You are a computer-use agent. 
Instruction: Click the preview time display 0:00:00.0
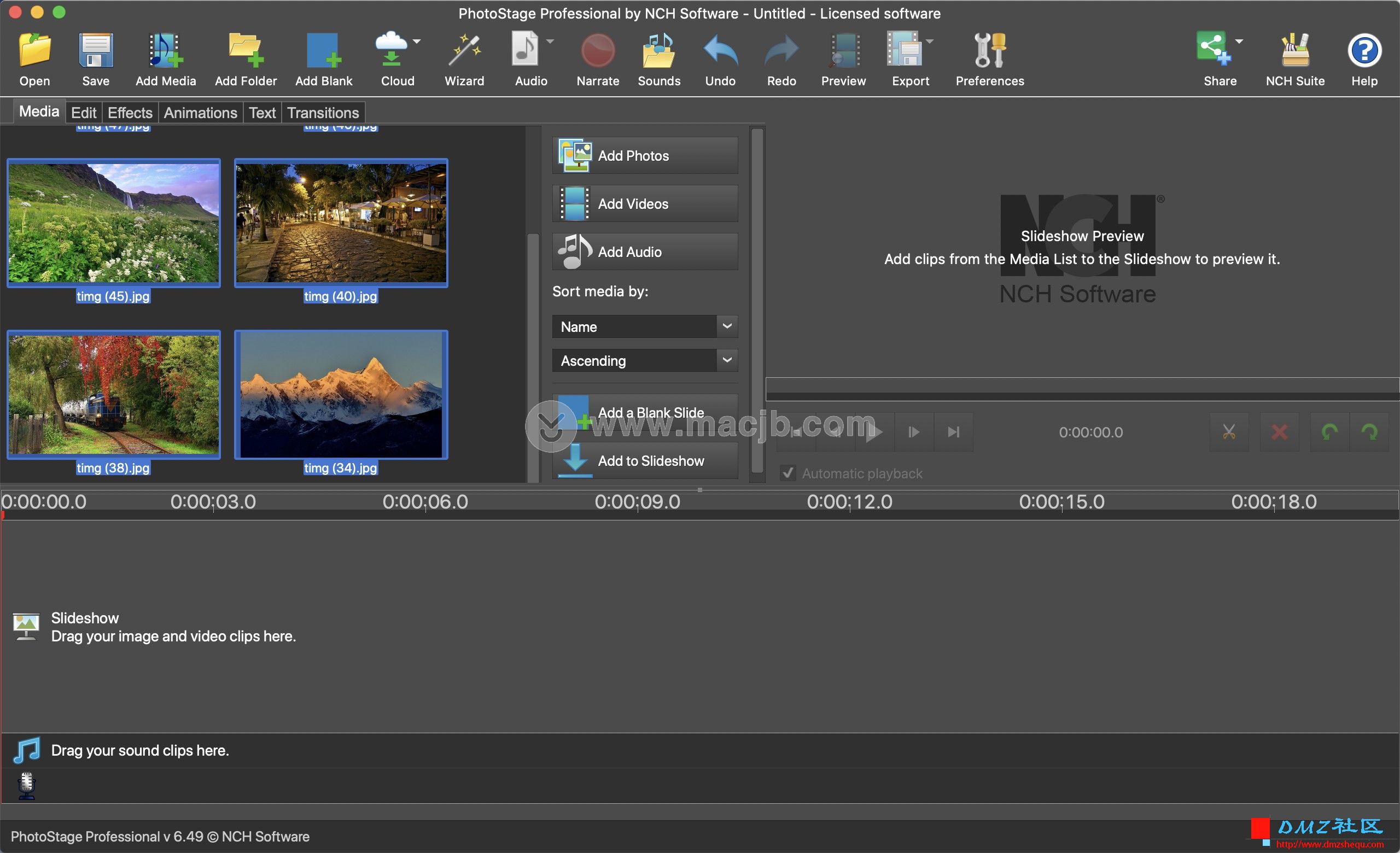point(1091,432)
